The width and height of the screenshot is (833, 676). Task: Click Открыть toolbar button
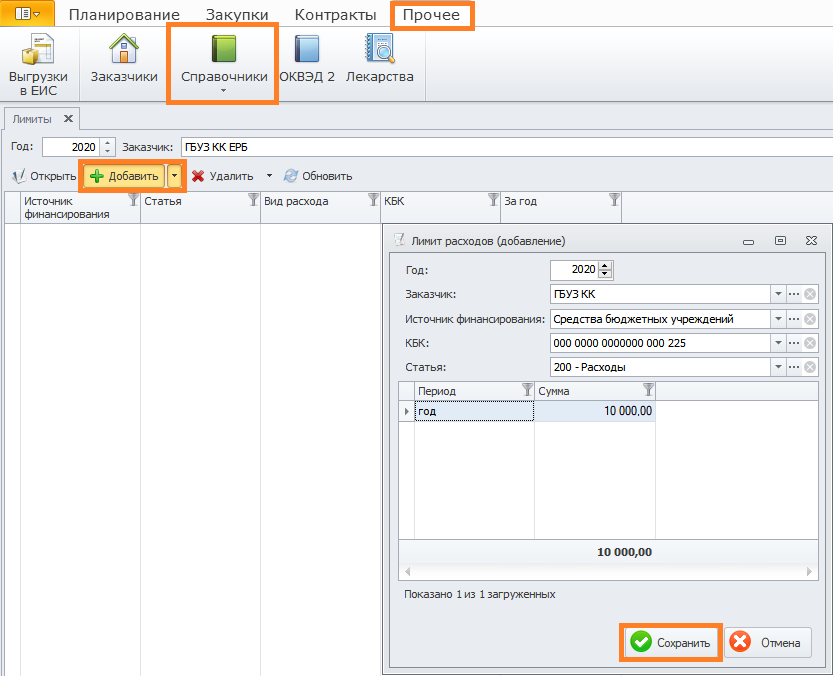(45, 176)
